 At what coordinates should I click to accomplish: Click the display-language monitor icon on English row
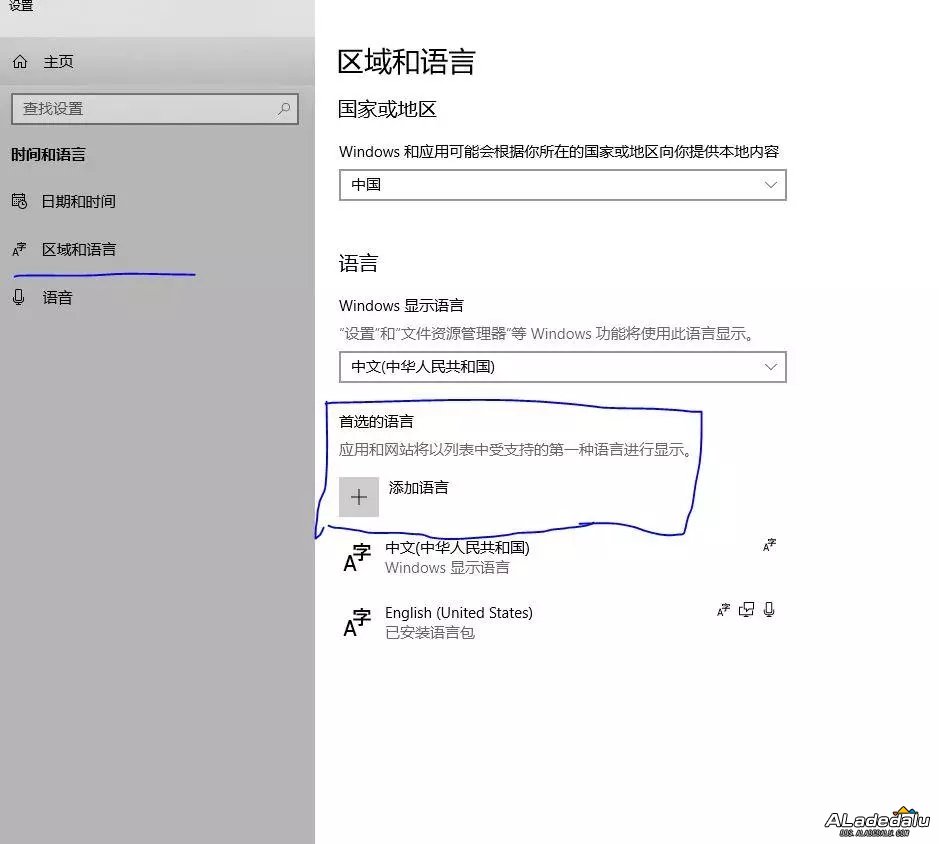coord(746,610)
